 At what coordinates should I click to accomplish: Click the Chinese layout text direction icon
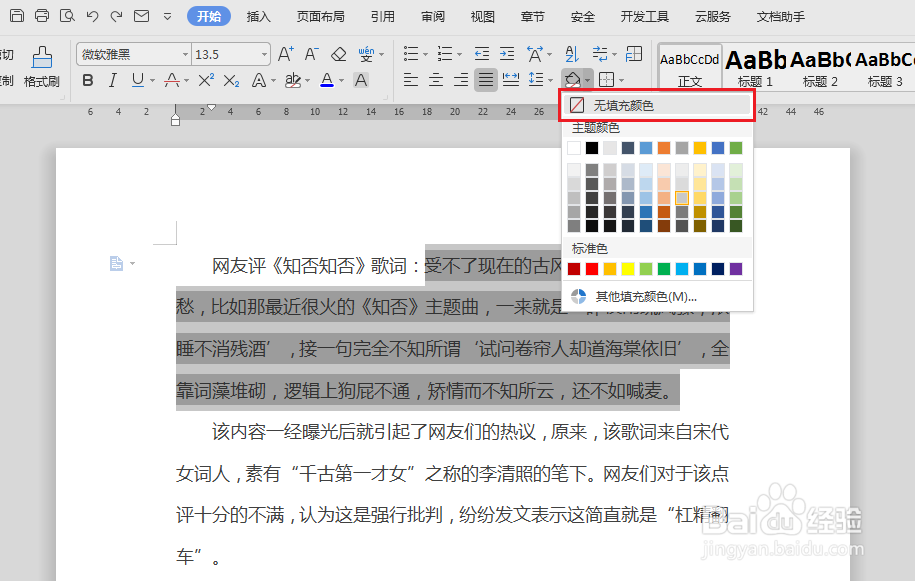click(535, 54)
